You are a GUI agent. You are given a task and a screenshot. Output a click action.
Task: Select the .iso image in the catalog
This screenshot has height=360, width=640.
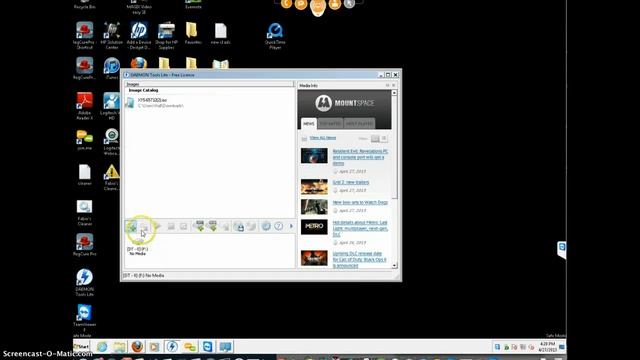point(154,102)
